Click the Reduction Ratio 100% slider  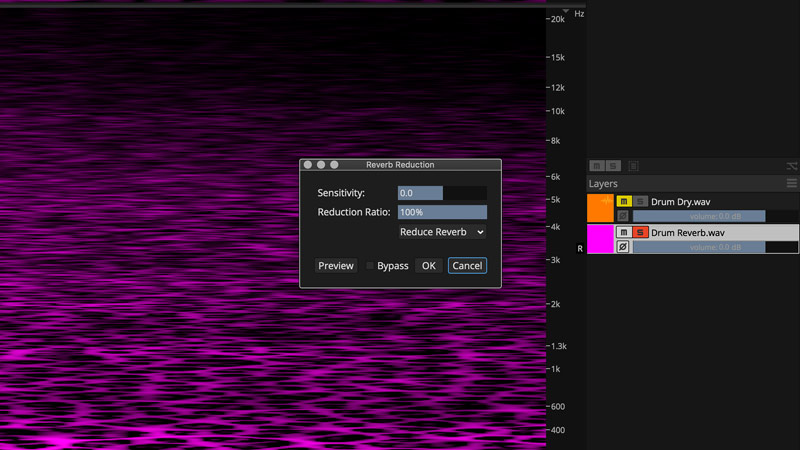[442, 212]
